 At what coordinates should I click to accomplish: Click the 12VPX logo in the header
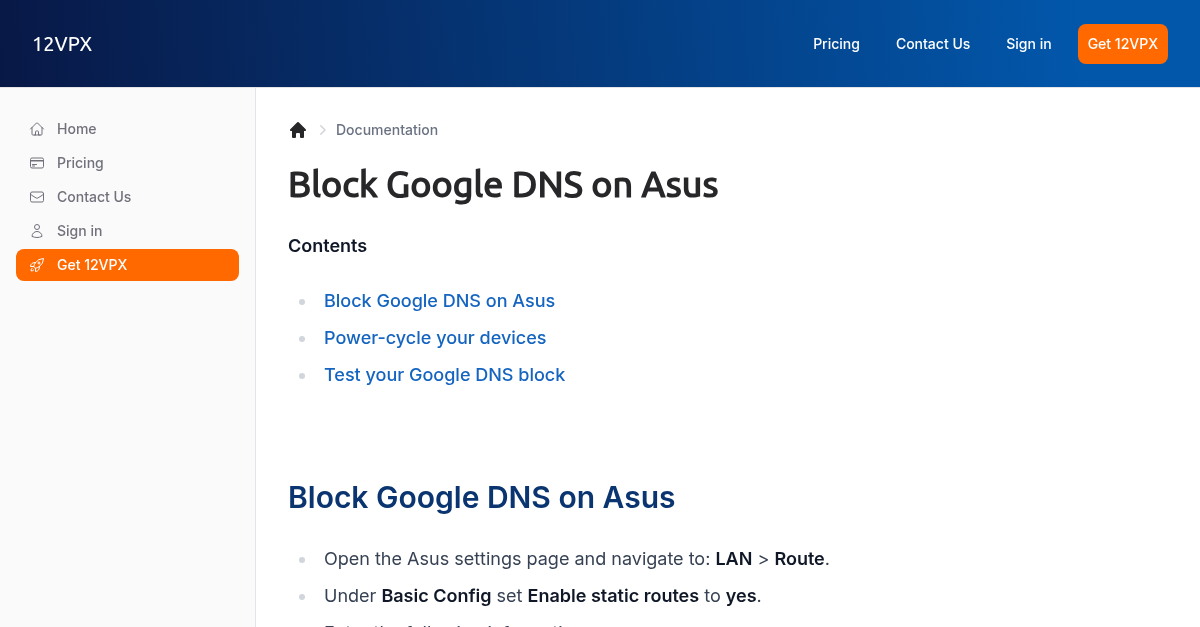62,44
